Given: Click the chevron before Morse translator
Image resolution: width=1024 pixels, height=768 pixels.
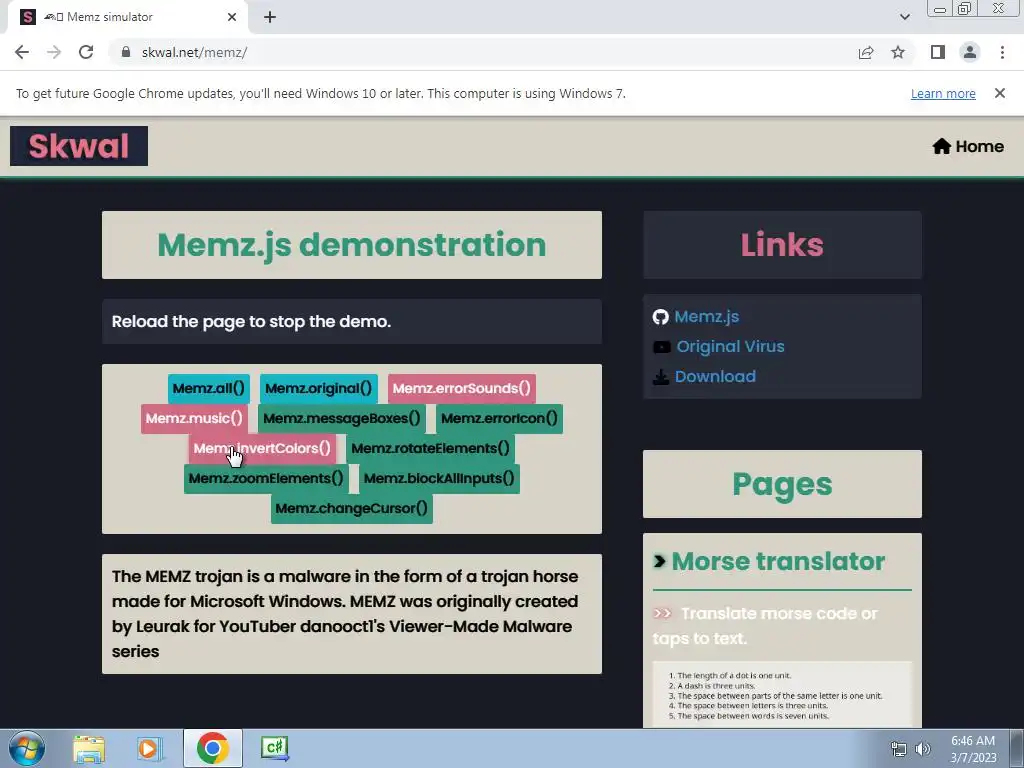Looking at the screenshot, I should [660, 561].
